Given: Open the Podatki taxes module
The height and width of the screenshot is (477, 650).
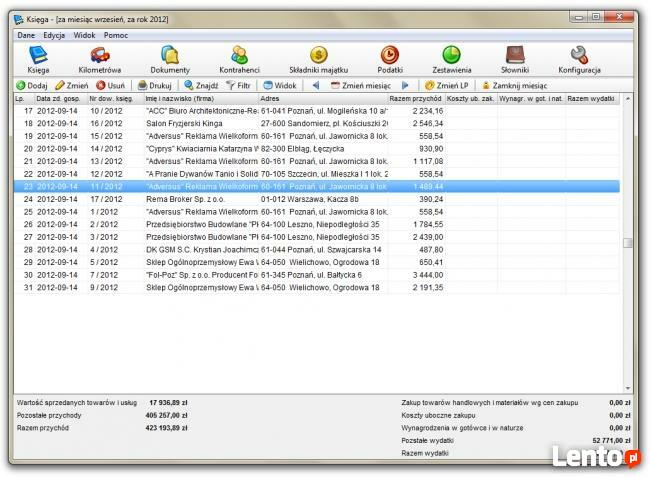Looking at the screenshot, I should coord(389,59).
